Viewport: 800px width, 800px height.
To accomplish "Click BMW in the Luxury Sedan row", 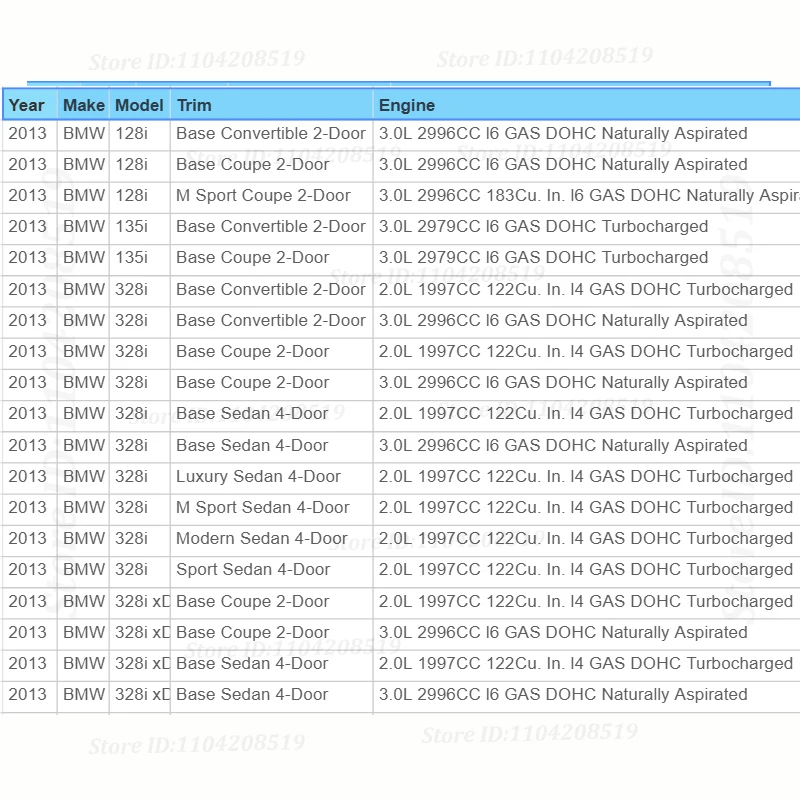I will coord(84,477).
